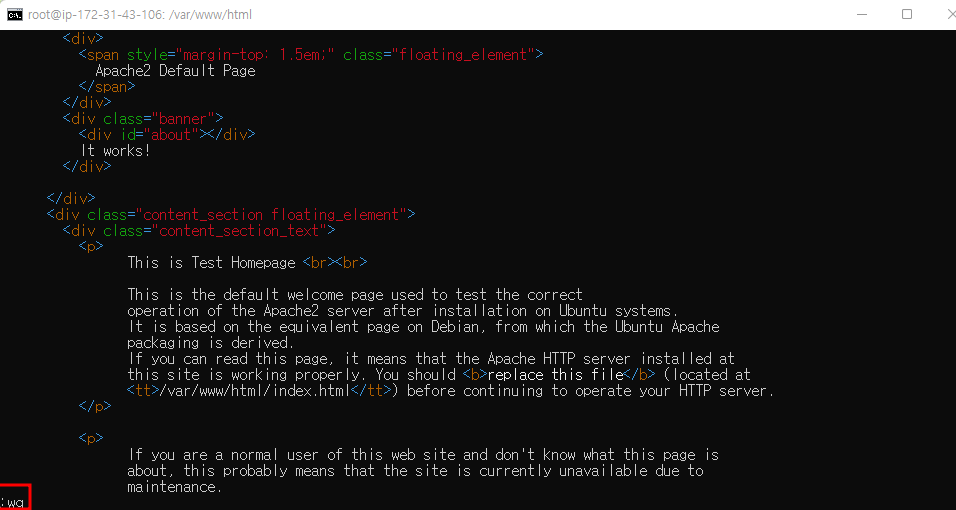
Task: Click the terminal window icon in title bar
Action: [15, 14]
